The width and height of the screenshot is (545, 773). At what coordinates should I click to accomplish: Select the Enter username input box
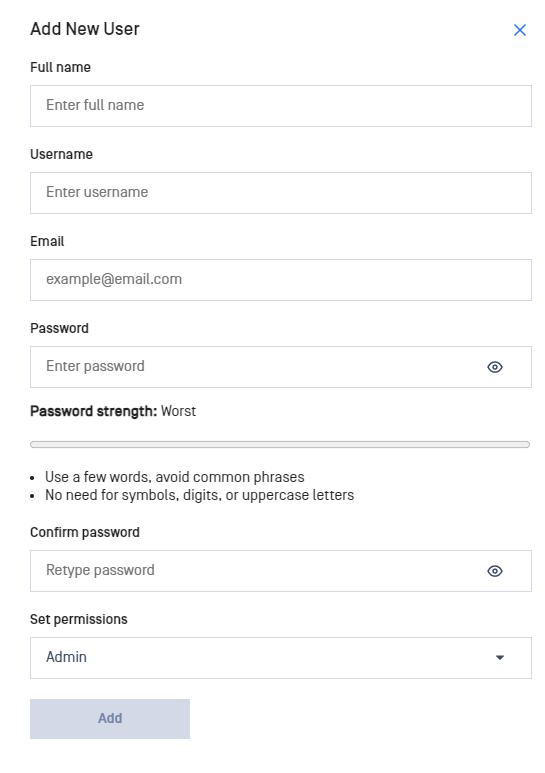tap(281, 193)
